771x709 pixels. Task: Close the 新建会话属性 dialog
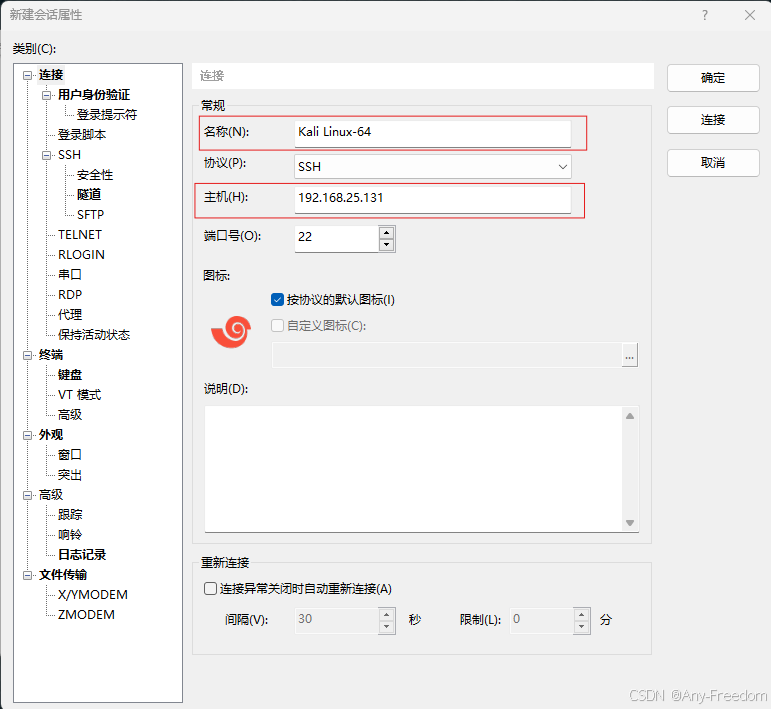tap(750, 15)
